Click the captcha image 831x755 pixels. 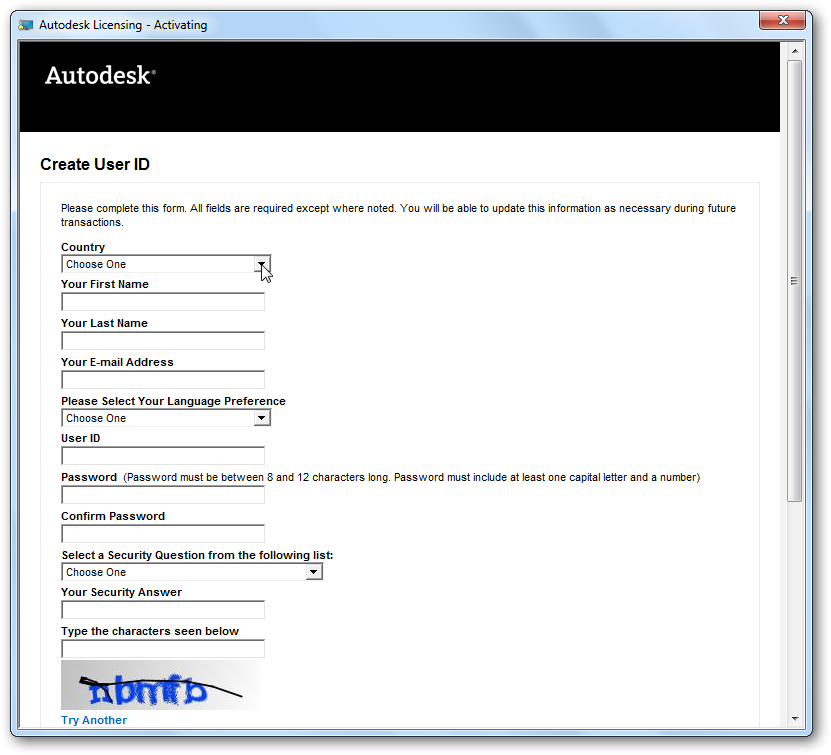pos(161,685)
